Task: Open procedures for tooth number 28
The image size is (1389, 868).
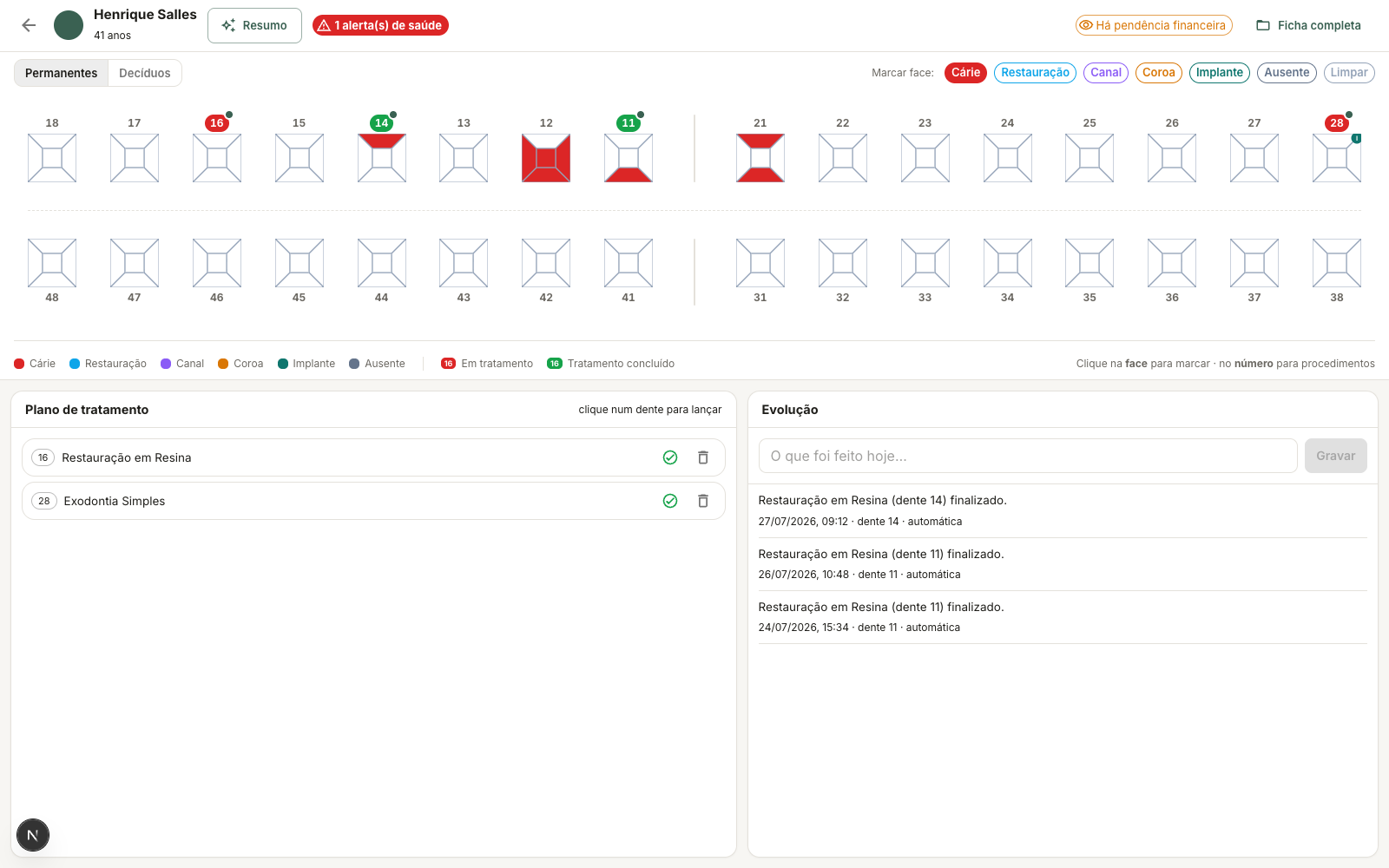Action: tap(1337, 123)
